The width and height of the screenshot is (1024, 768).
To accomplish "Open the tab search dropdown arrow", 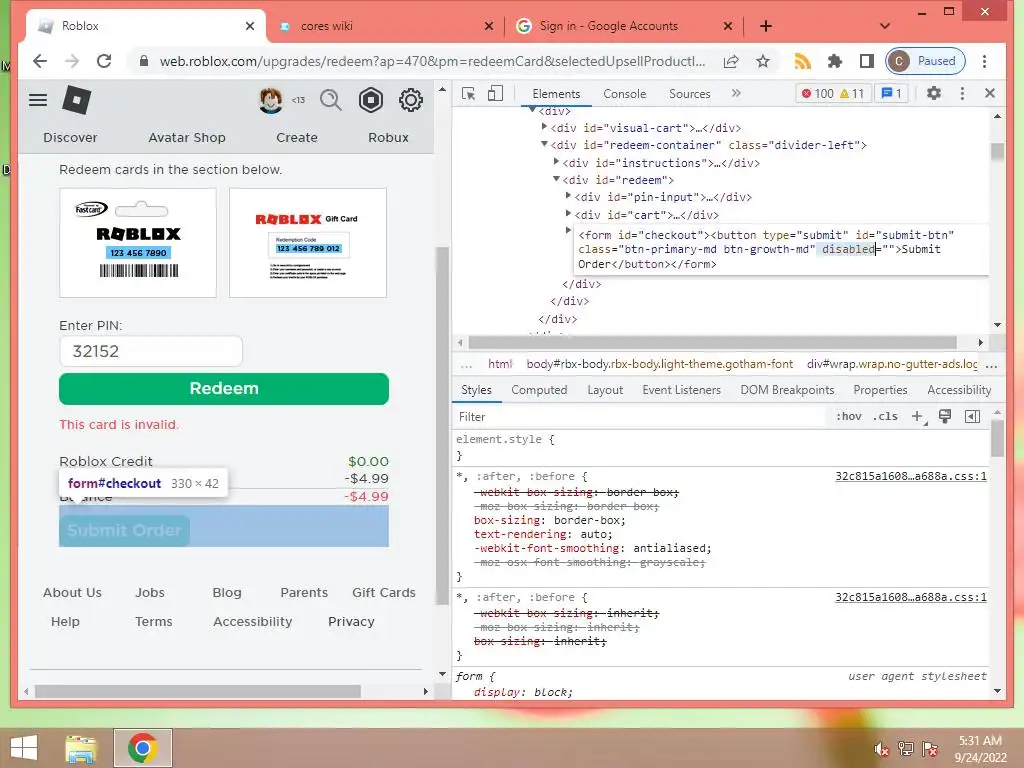I will point(884,26).
